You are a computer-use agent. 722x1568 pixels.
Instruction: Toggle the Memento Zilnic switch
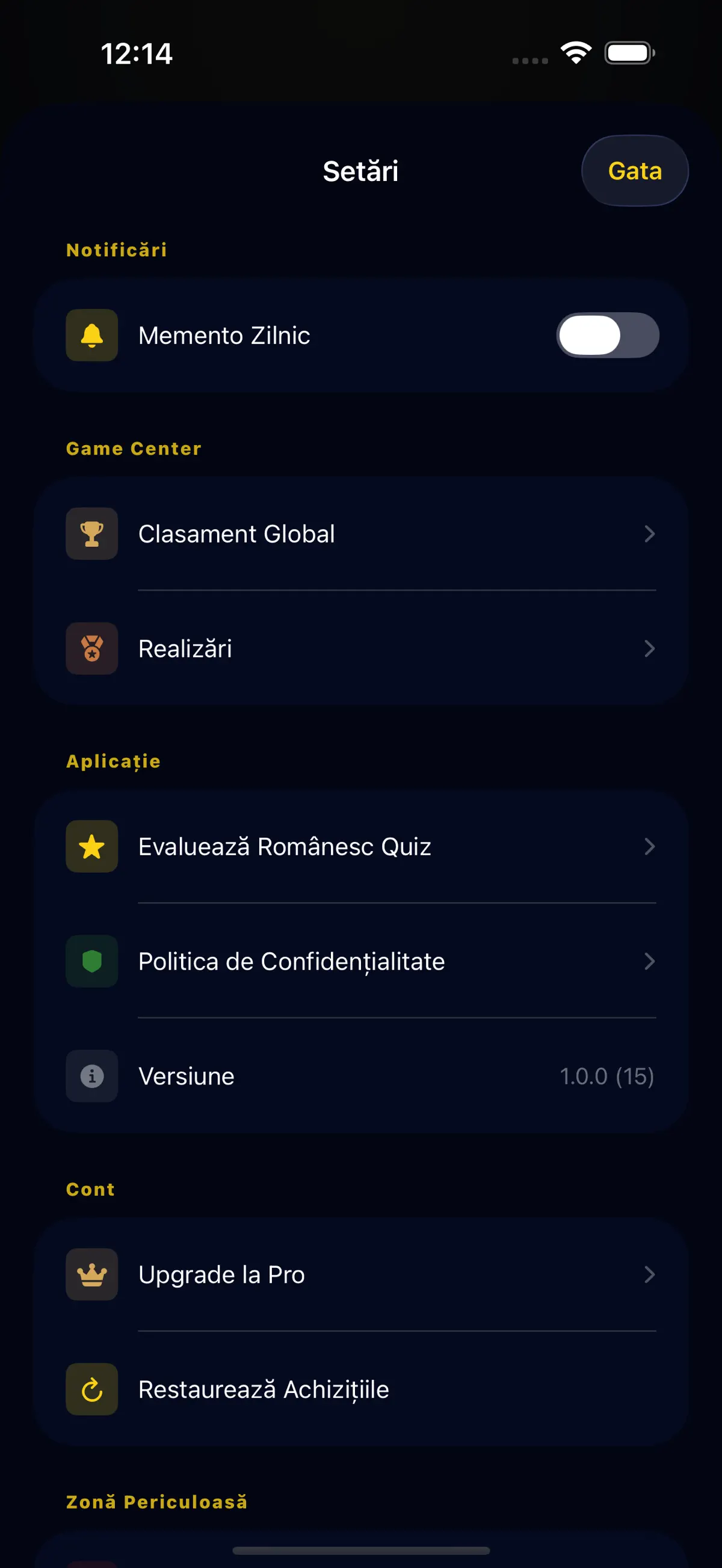608,335
